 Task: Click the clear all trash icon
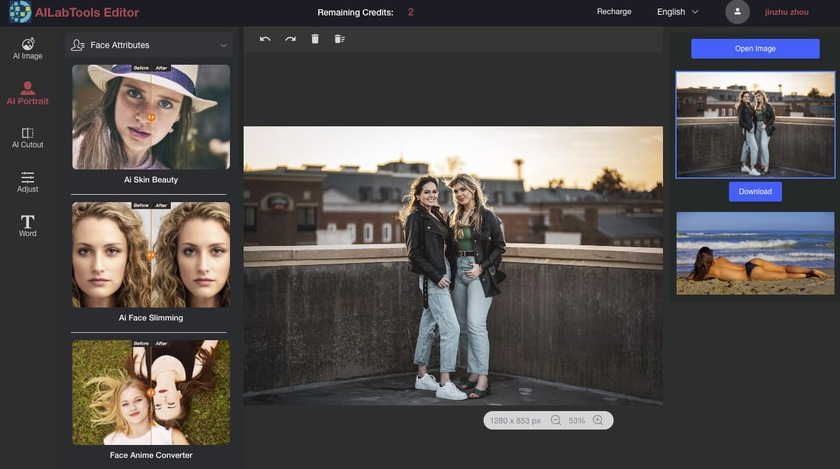tap(340, 39)
